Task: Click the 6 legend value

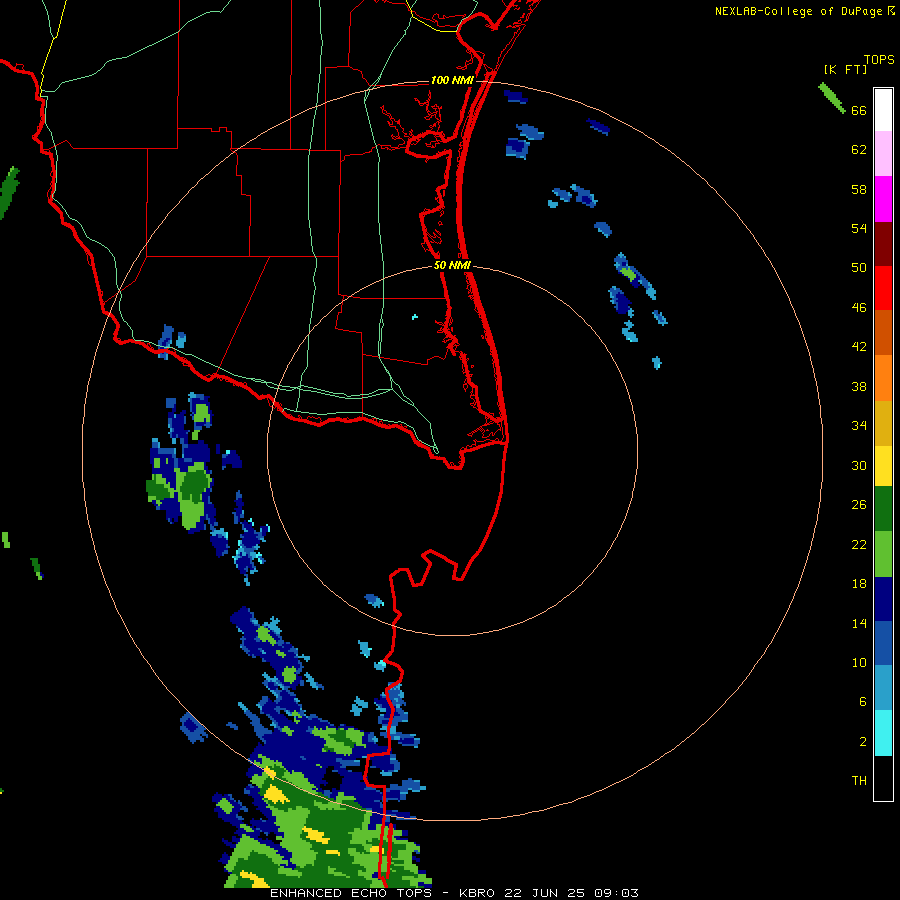Action: pyautogui.click(x=863, y=702)
